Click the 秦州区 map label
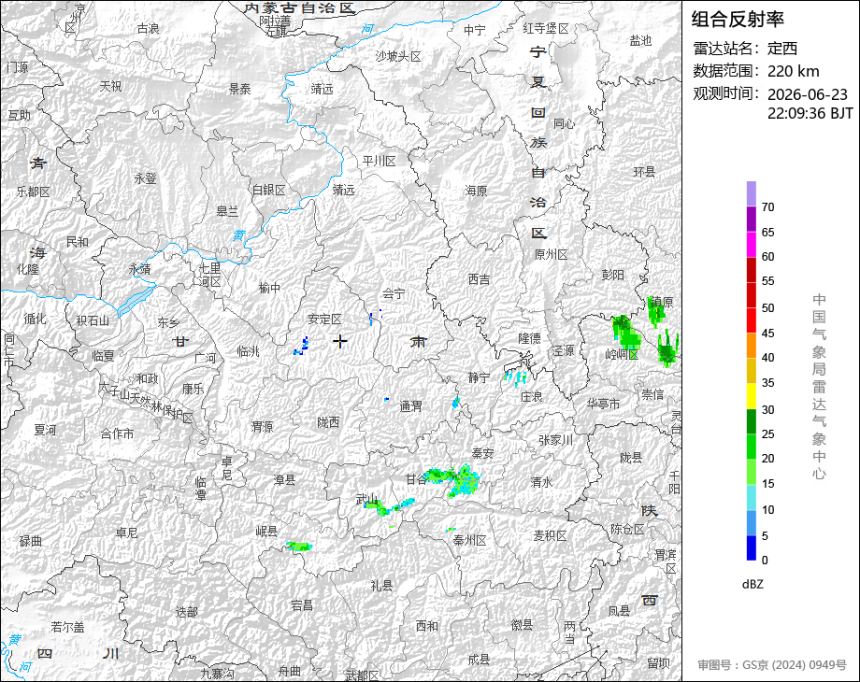The height and width of the screenshot is (682, 860). point(469,540)
